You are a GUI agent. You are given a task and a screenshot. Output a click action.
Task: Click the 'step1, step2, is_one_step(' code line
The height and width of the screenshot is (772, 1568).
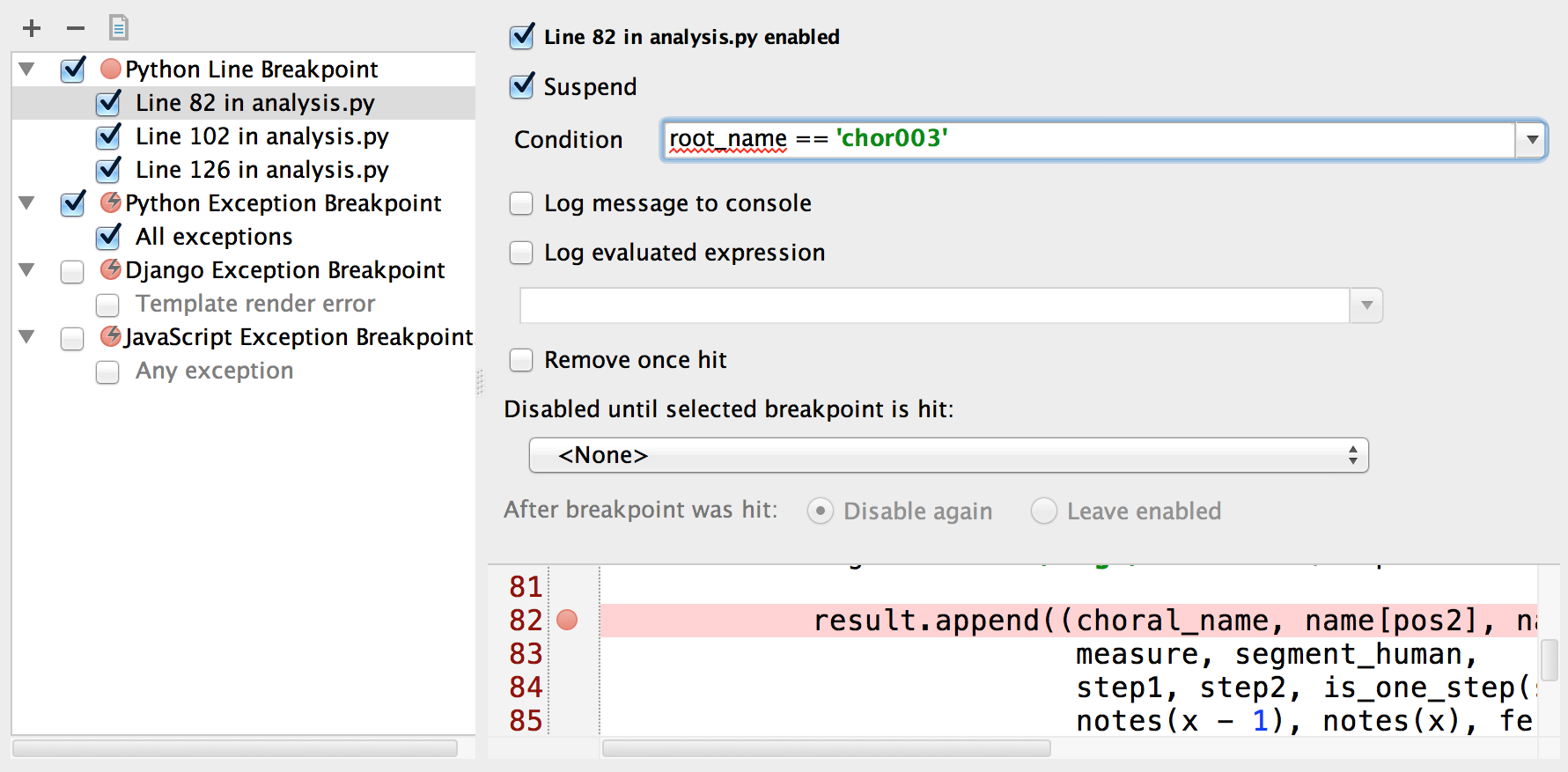tap(1307, 687)
